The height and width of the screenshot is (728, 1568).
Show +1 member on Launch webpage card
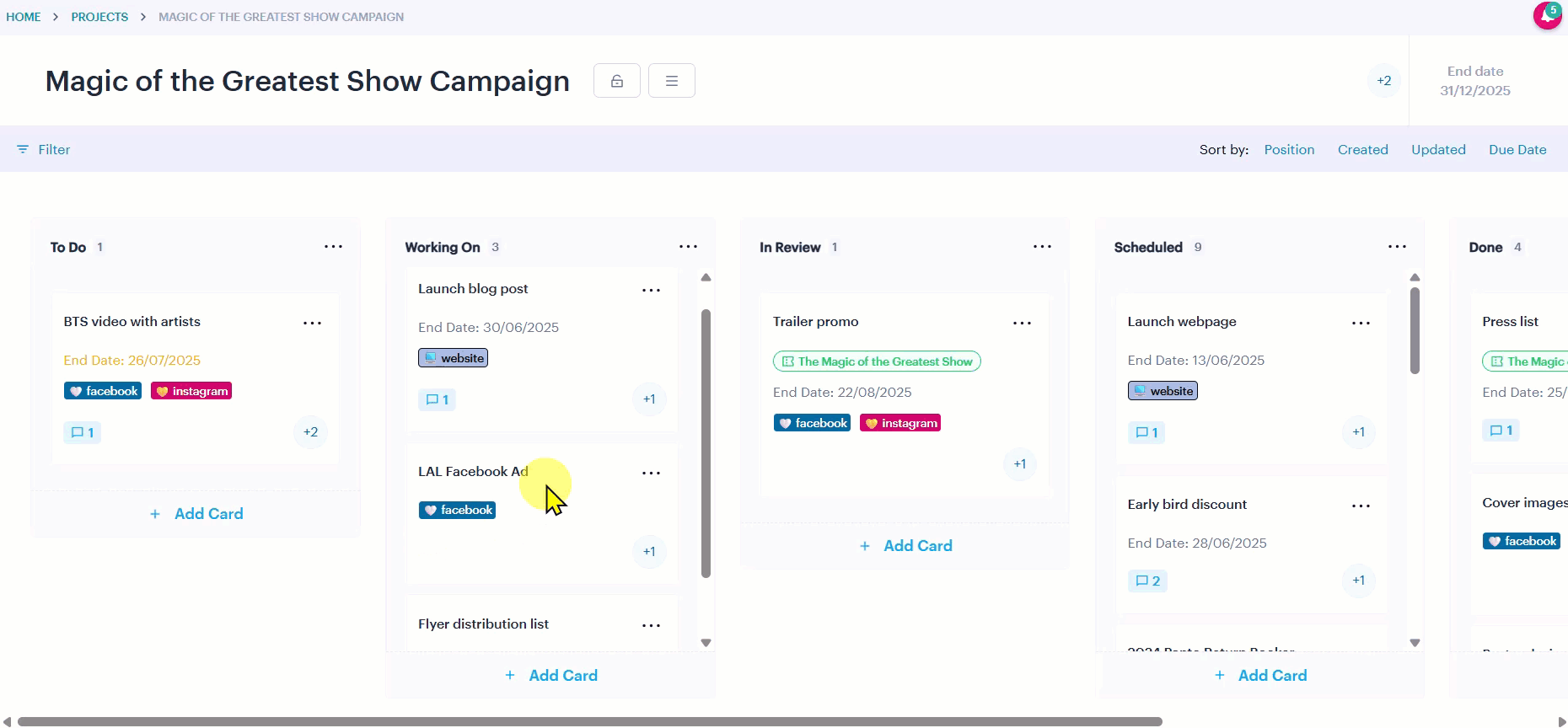point(1359,432)
